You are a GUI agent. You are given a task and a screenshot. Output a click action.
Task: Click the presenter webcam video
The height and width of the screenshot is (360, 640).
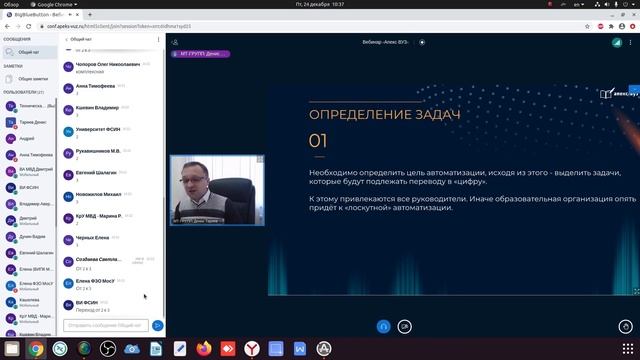[x=217, y=190]
